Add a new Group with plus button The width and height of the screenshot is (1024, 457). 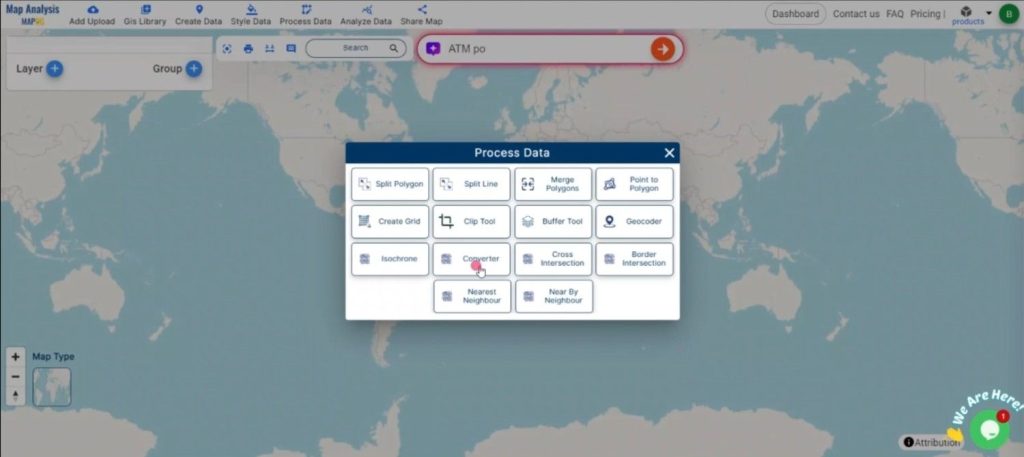[x=194, y=69]
